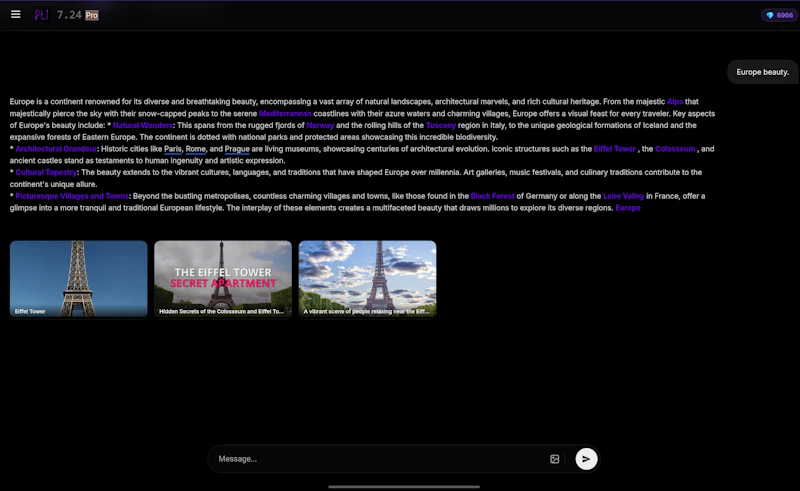Click the image attachment icon
Screen dimensions: 800x491
555,459
